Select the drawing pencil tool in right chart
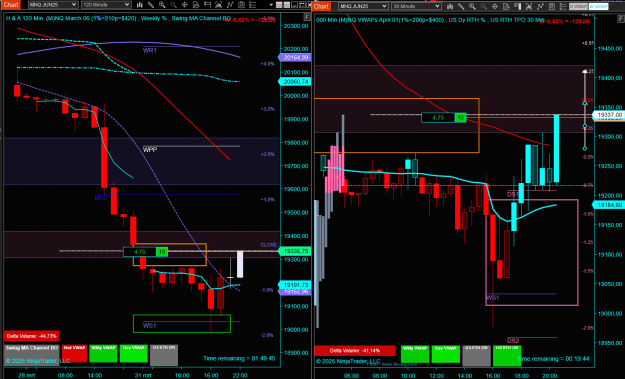 [x=461, y=6]
